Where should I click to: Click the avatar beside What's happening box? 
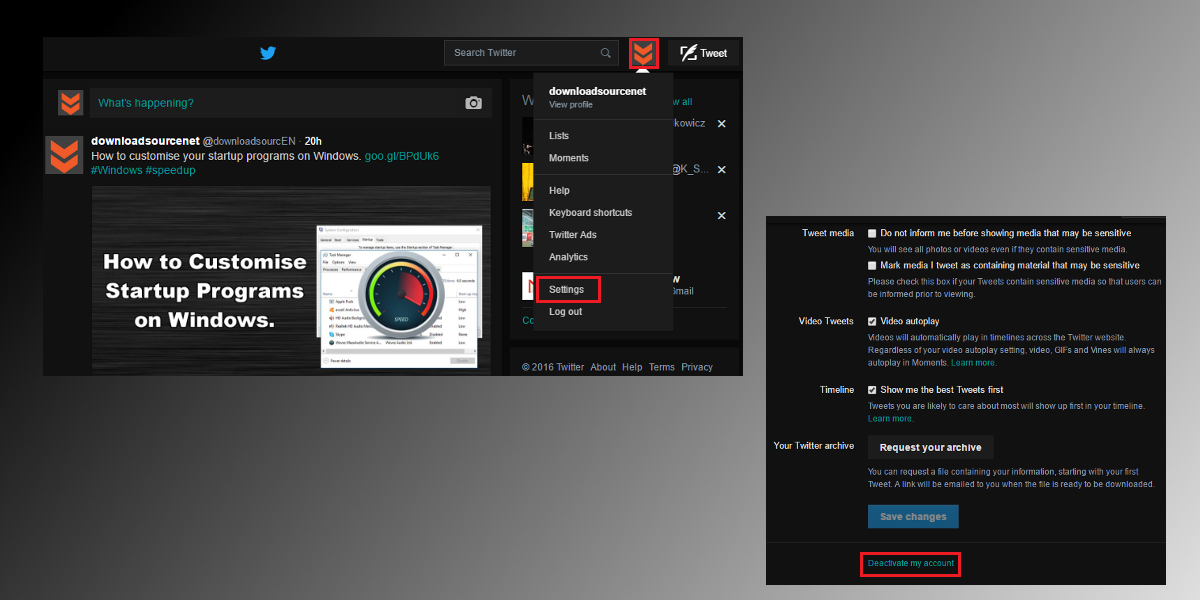(x=70, y=103)
